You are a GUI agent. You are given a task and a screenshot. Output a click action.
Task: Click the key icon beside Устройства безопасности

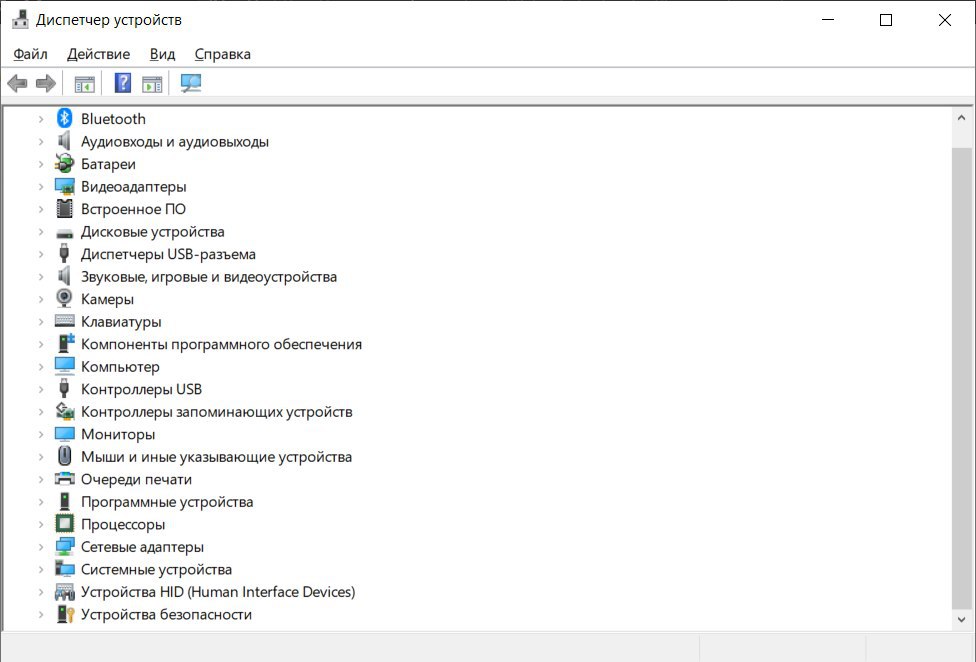65,614
